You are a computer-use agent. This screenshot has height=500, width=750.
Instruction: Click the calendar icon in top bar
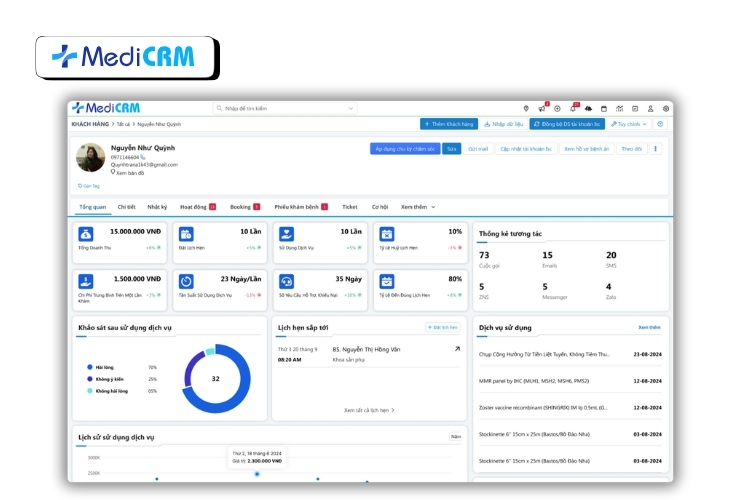tap(604, 108)
